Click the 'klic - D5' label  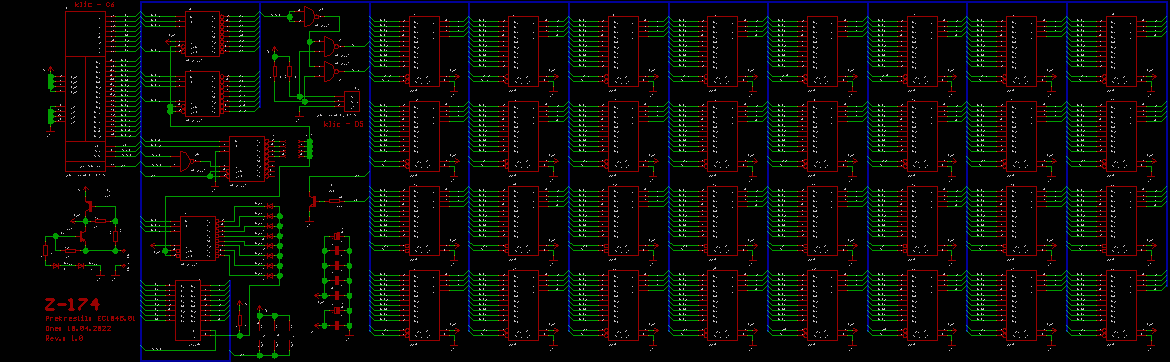point(342,125)
